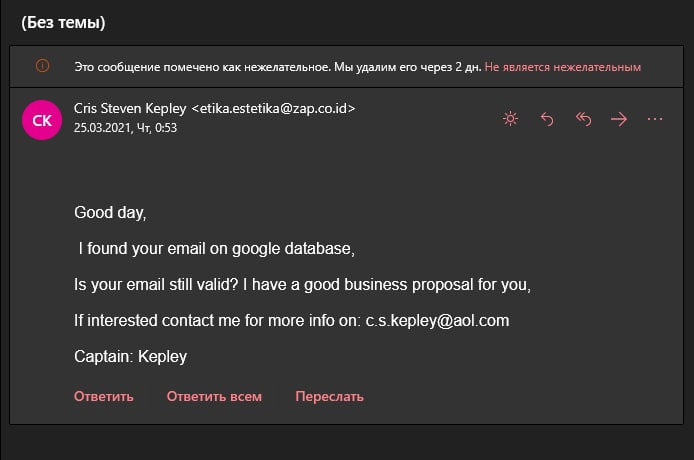Click the 'I found your email' sentence
This screenshot has width=694, height=460.
(216, 249)
